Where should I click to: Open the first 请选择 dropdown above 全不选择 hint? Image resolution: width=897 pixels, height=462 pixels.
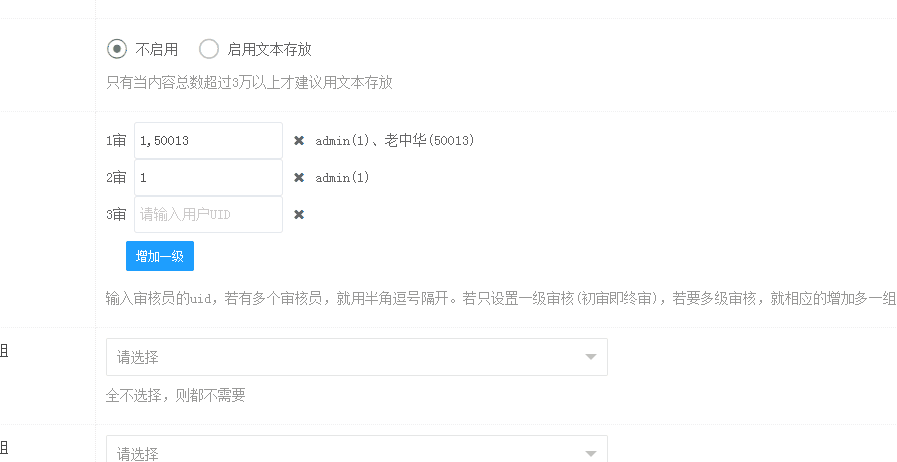tap(340, 357)
